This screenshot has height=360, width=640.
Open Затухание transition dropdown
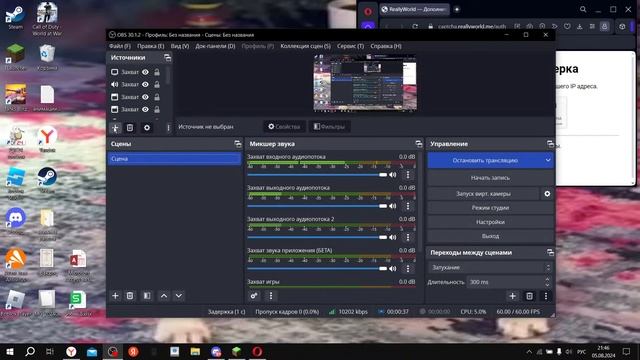pyautogui.click(x=490, y=267)
